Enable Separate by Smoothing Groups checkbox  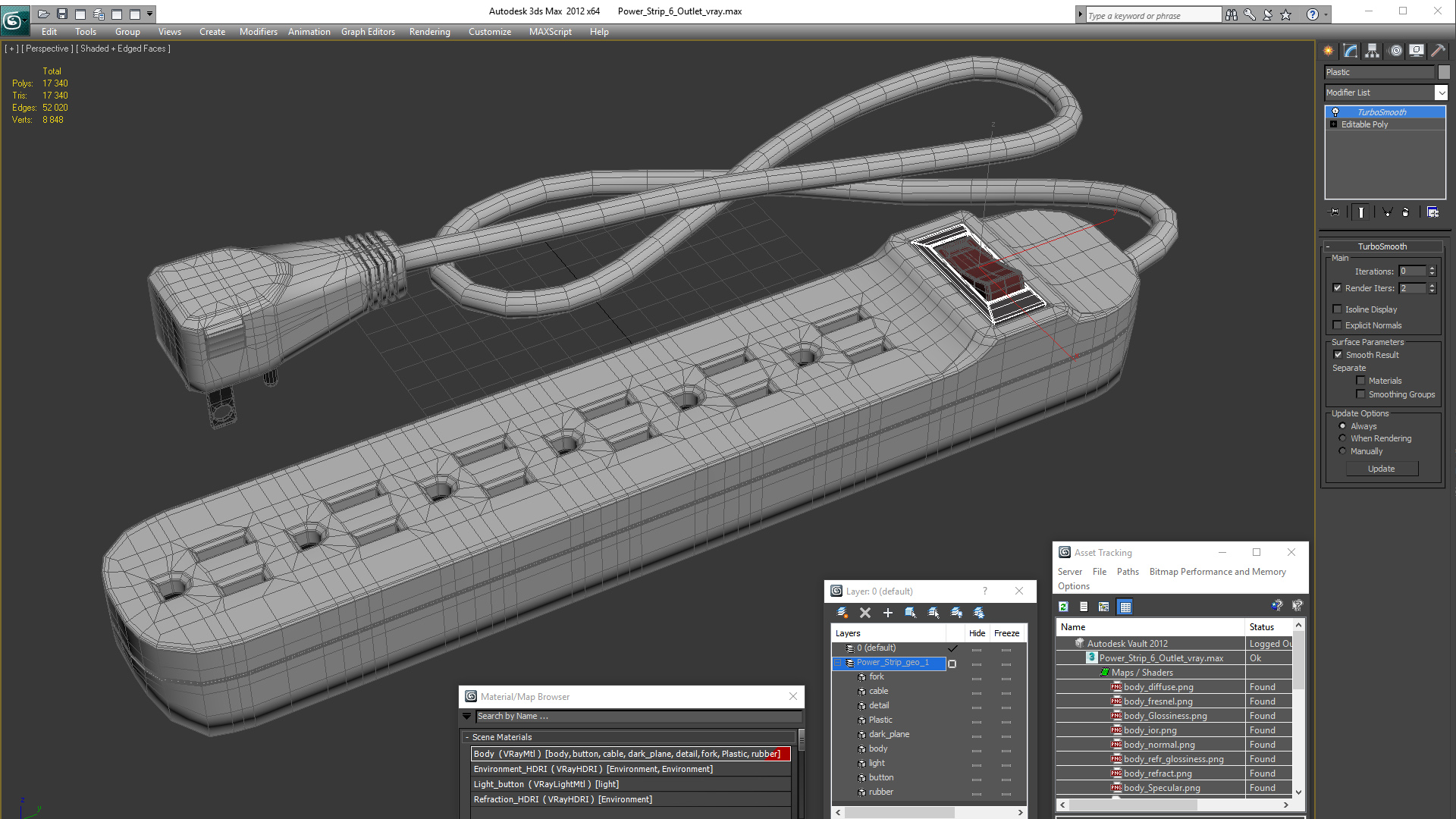(1360, 394)
